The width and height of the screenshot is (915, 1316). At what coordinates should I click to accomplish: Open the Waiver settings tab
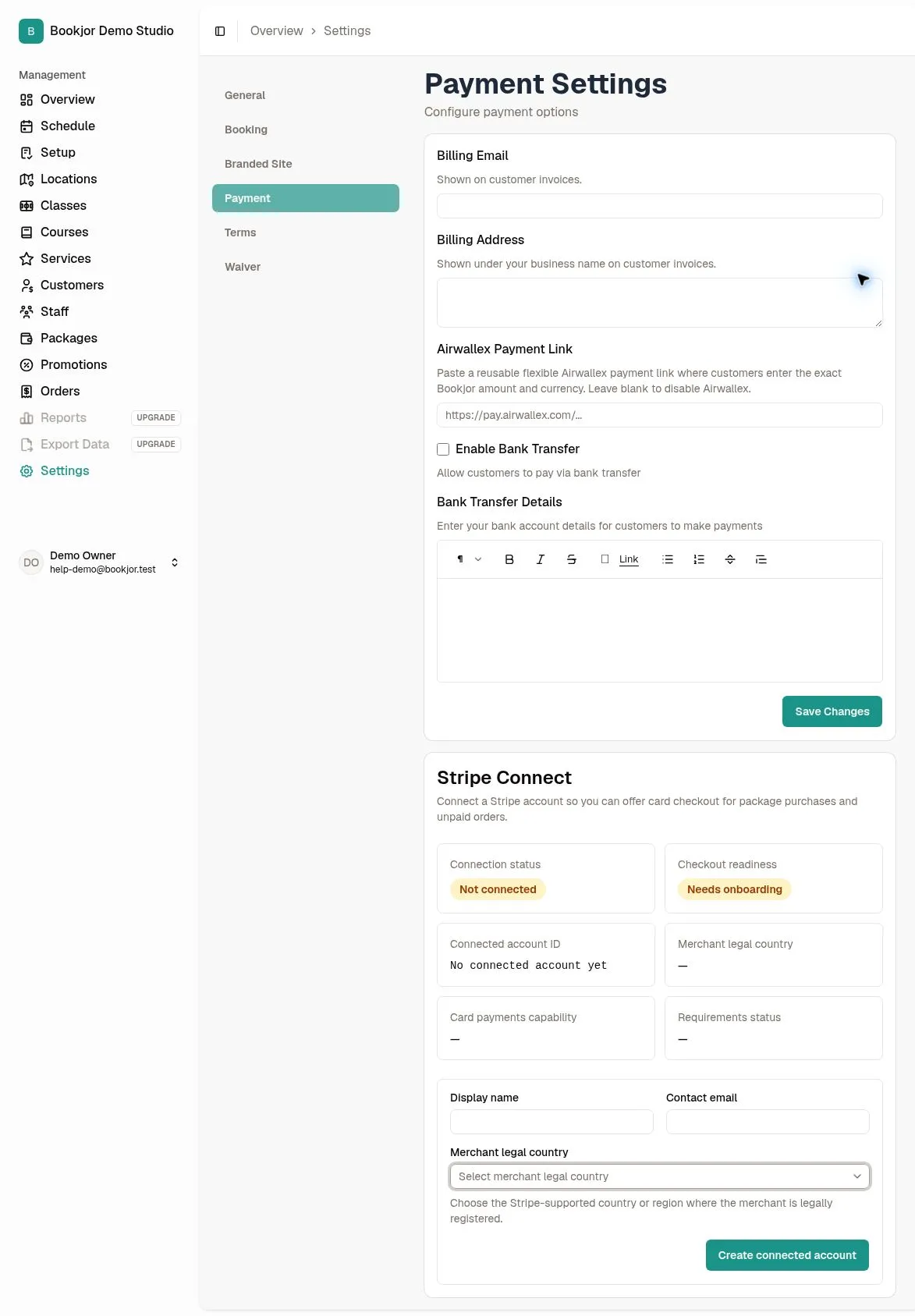(306, 267)
